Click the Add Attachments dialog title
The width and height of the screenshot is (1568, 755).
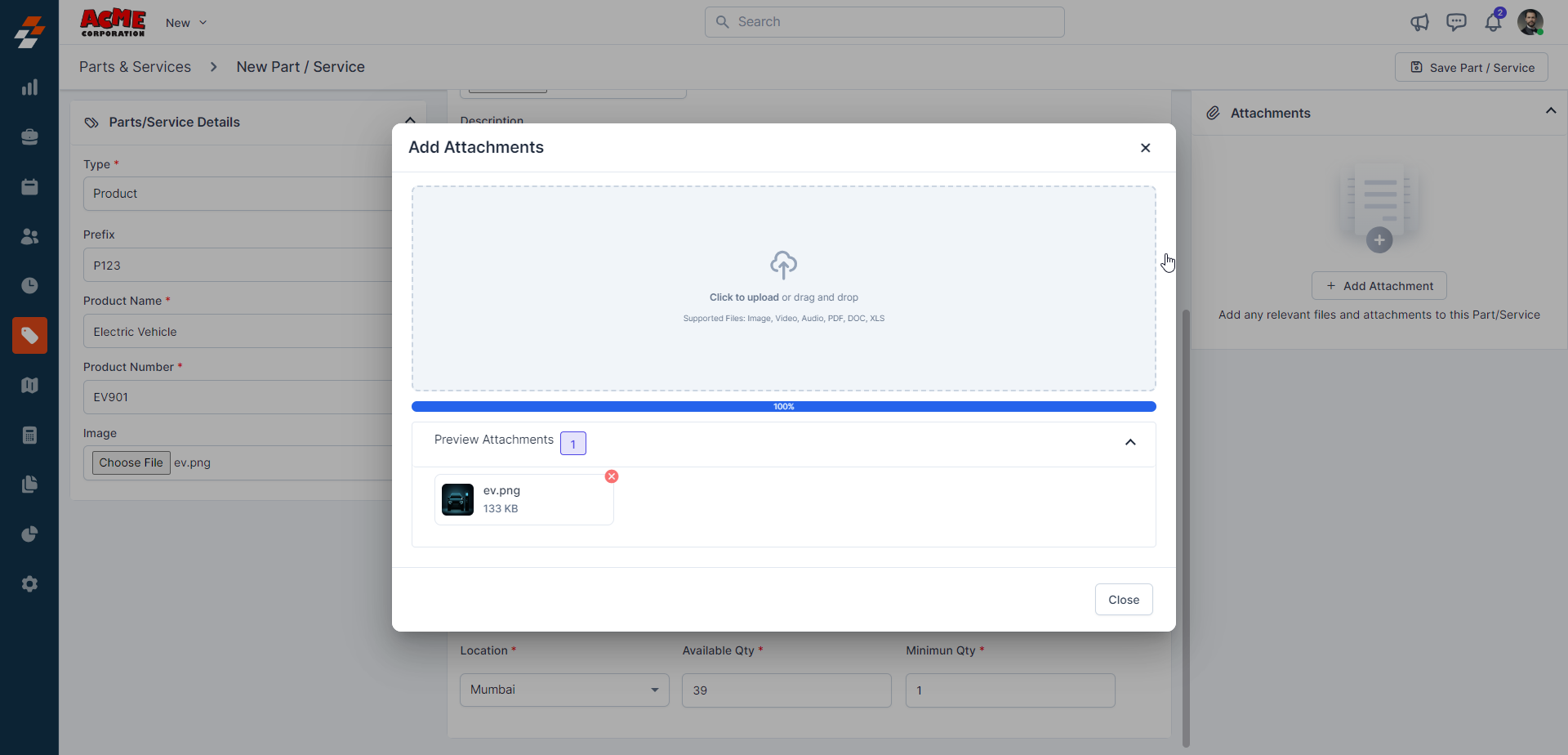tap(476, 147)
